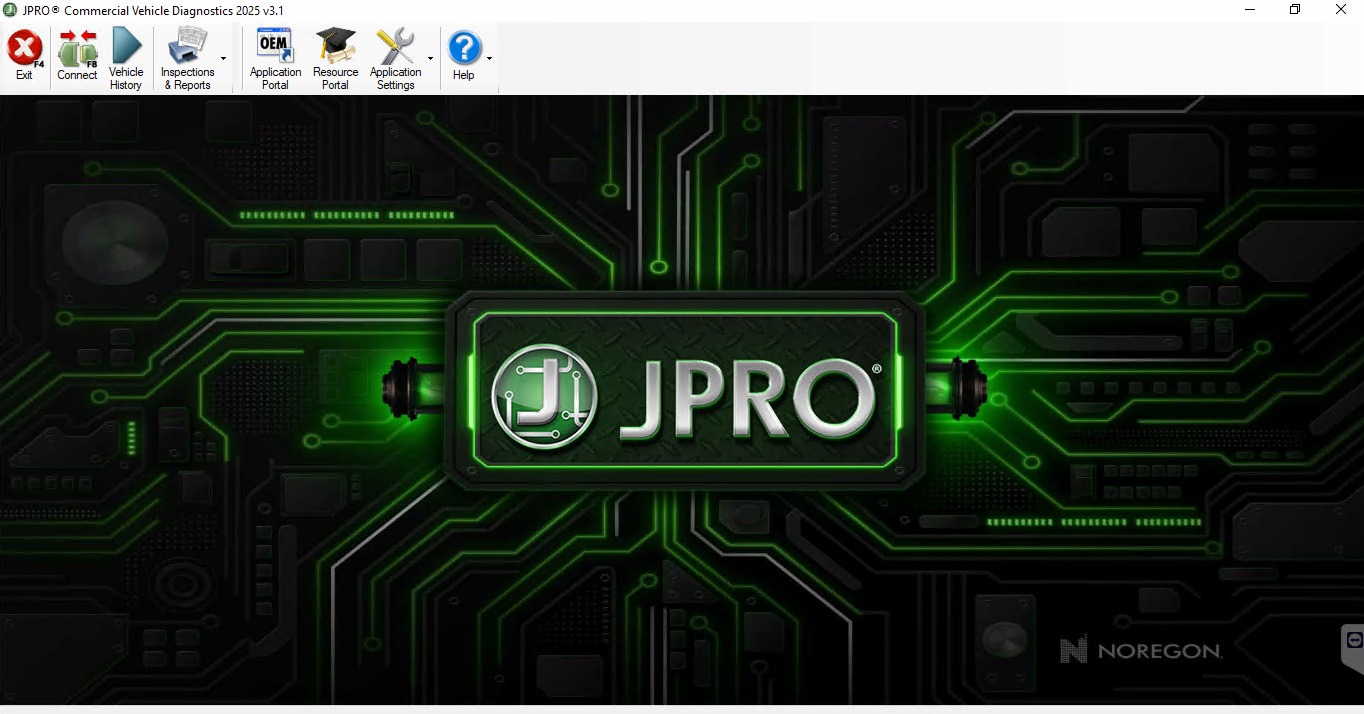The image size is (1364, 714).
Task: Expand the Application Settings dropdown arrow
Action: (x=431, y=59)
